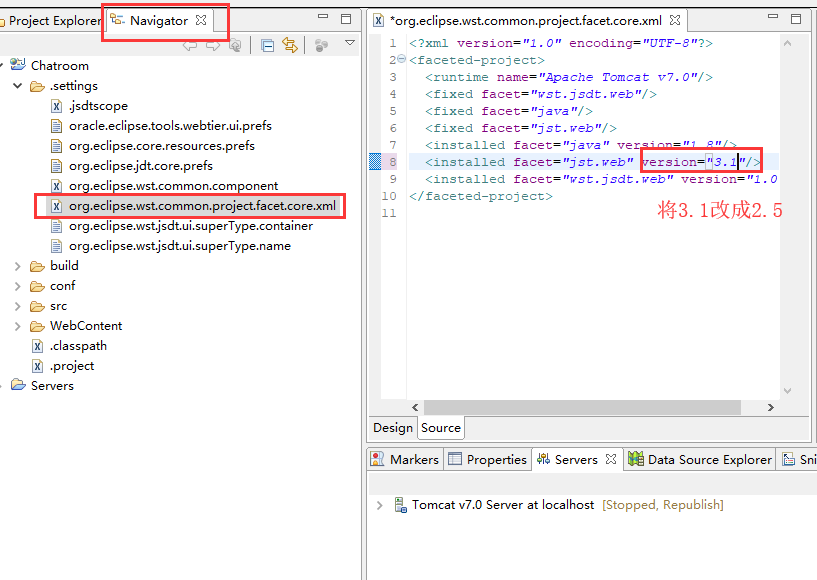The image size is (817, 580).
Task: Select the conf folder icon
Action: tap(38, 286)
